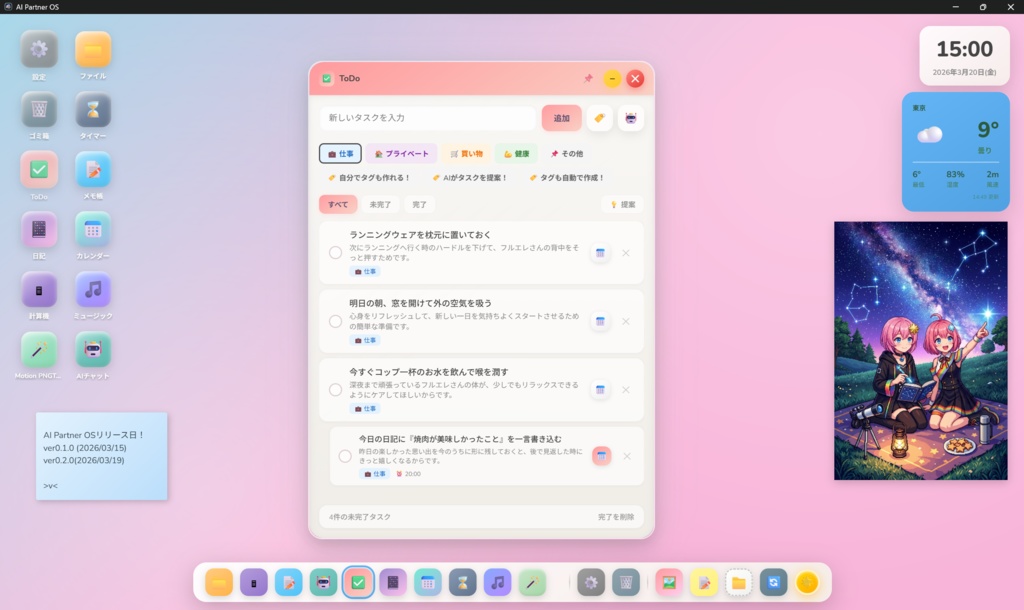Click the pink icon on the 日記 task row
Image resolution: width=1024 pixels, height=610 pixels.
tap(600, 455)
